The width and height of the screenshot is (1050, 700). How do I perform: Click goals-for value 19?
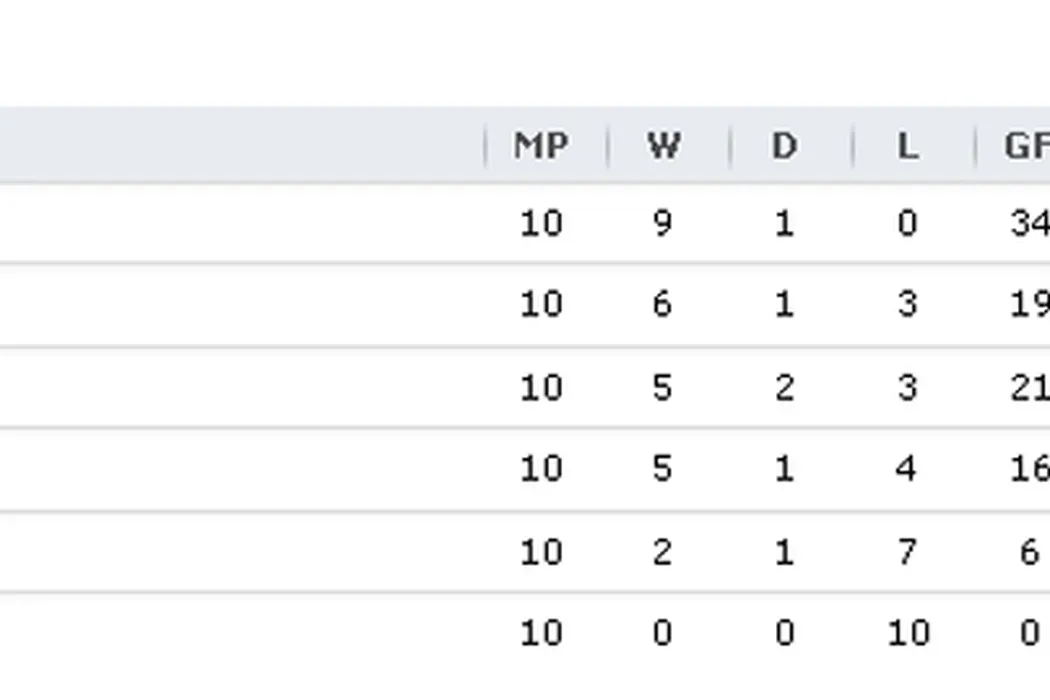1029,304
